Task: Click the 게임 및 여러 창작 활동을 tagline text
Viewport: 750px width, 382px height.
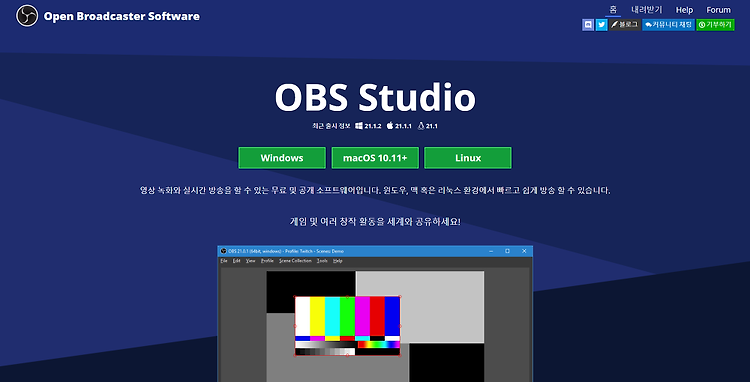Action: click(375, 221)
